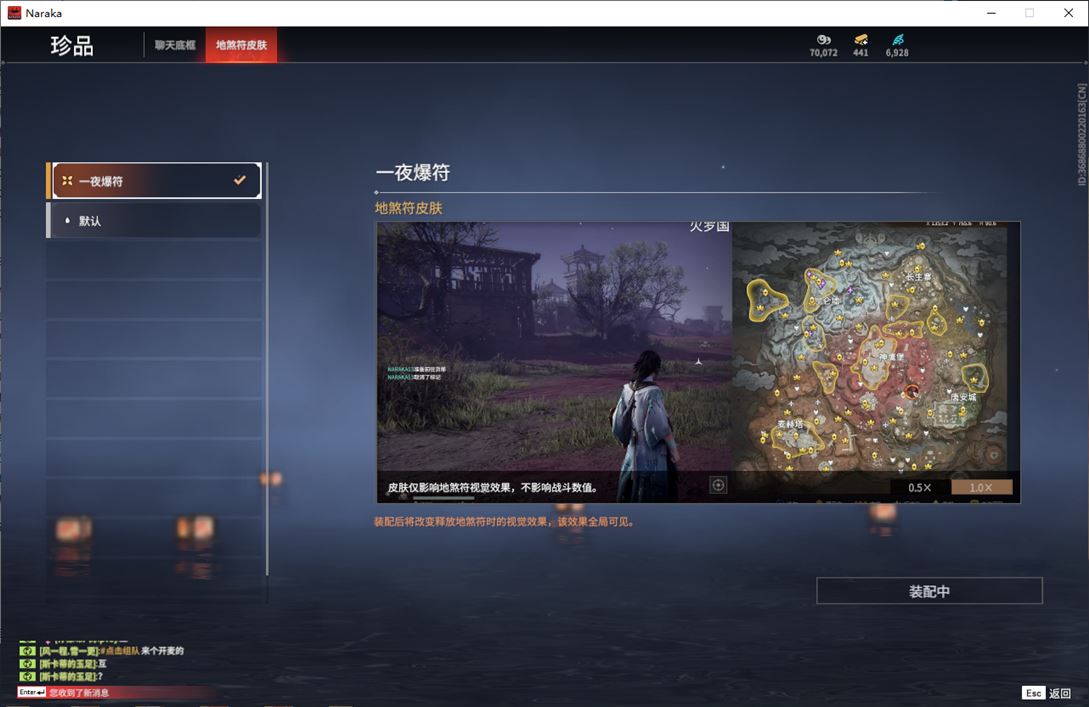Click the circular target icon in preview
This screenshot has width=1089, height=707.
(718, 485)
